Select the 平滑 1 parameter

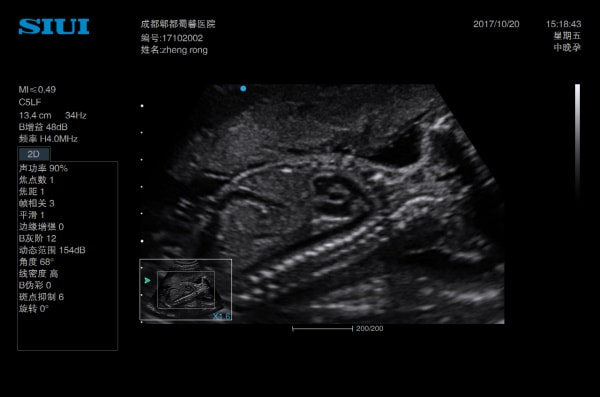32,215
